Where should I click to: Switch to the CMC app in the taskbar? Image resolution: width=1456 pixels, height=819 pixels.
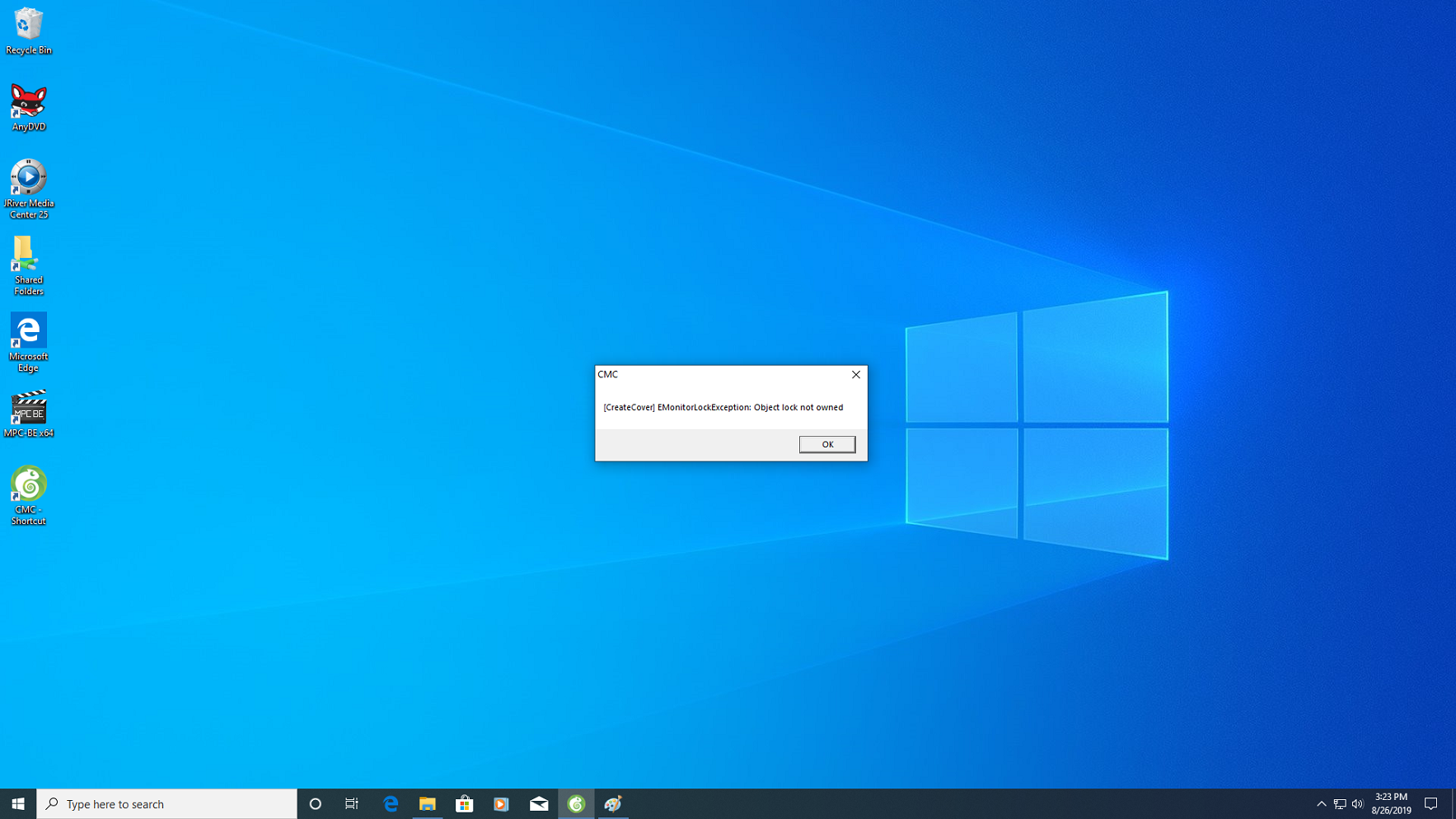tap(576, 804)
